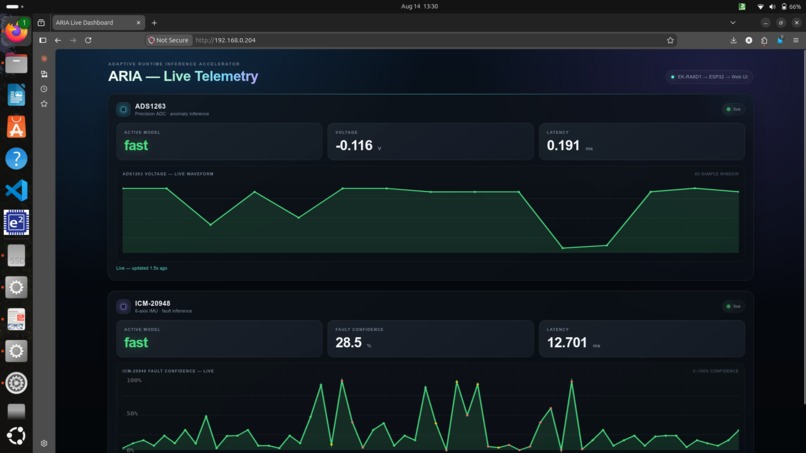Click the page vertical scrollbar

point(803,226)
